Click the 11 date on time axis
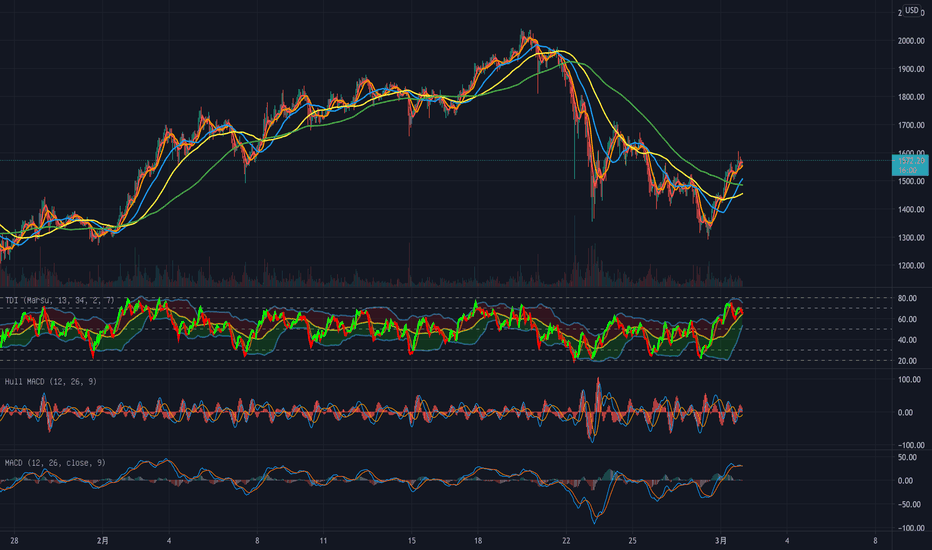The width and height of the screenshot is (932, 550). coord(323,541)
